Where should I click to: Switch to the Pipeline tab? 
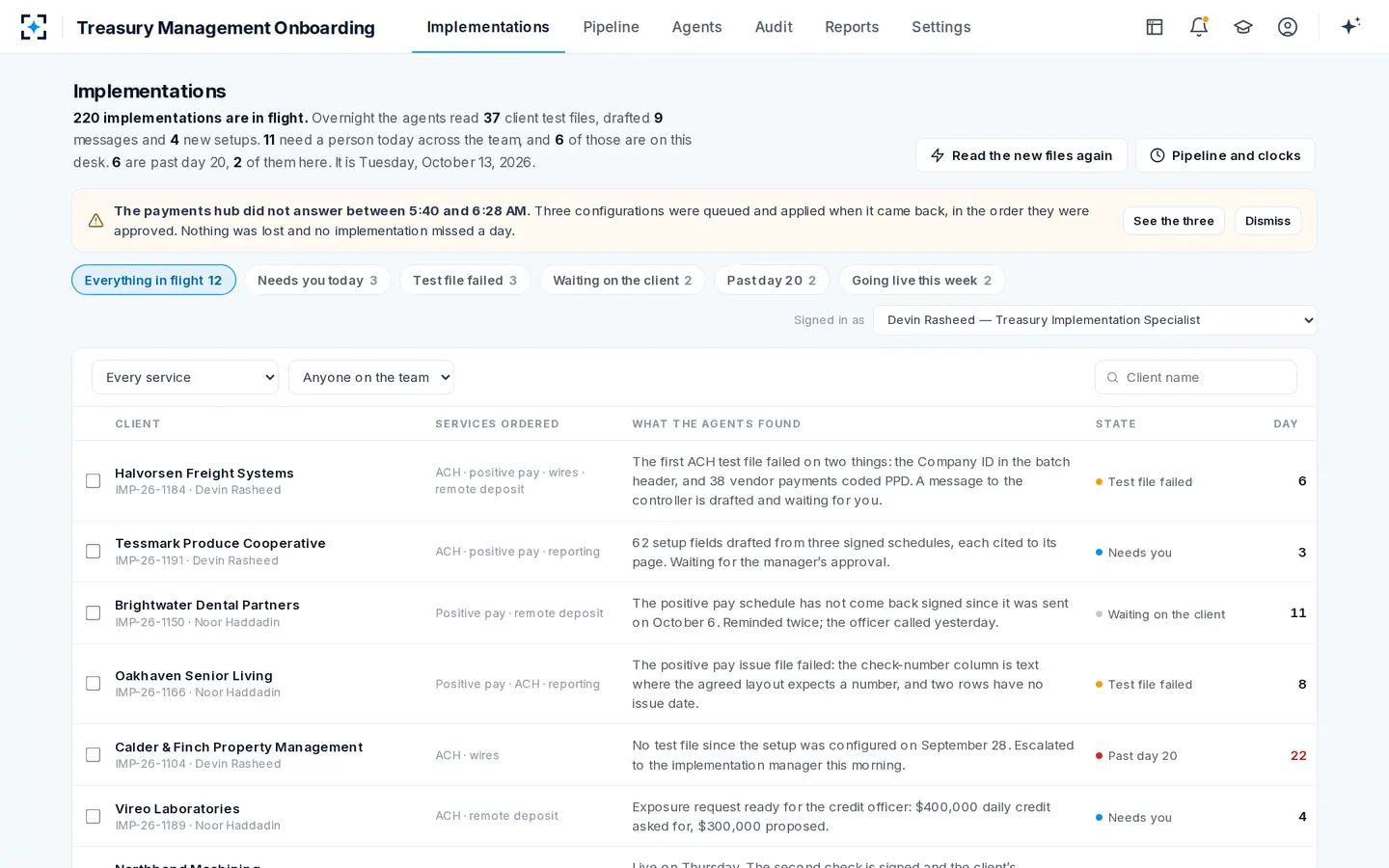click(611, 27)
